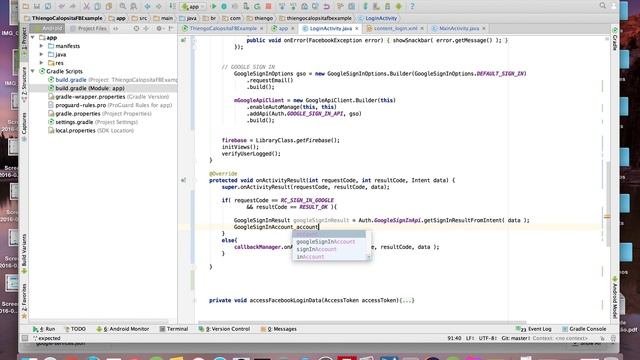640x360 pixels.
Task: Expand the java folder
Action: click(x=41, y=54)
